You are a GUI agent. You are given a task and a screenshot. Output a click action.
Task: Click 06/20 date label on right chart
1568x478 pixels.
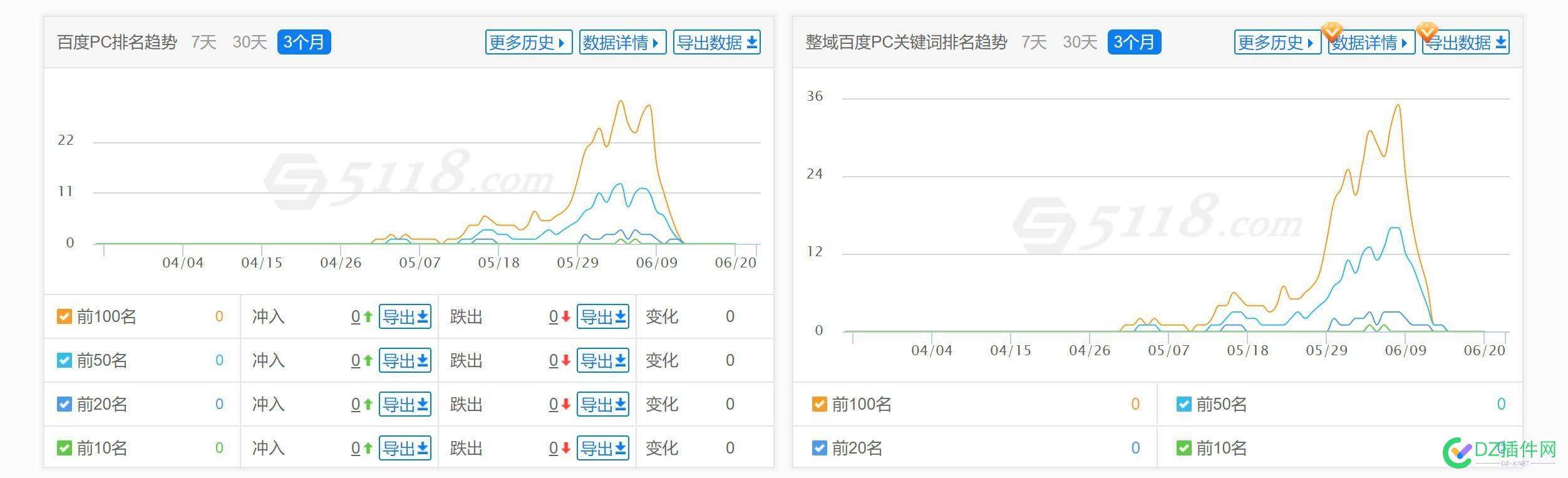click(1485, 350)
